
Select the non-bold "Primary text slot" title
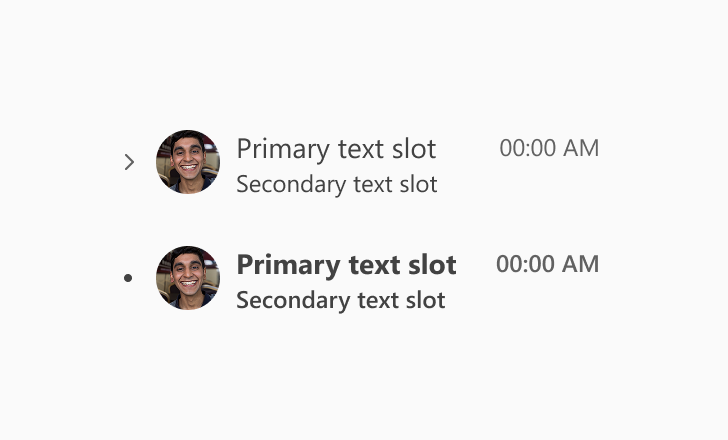336,149
